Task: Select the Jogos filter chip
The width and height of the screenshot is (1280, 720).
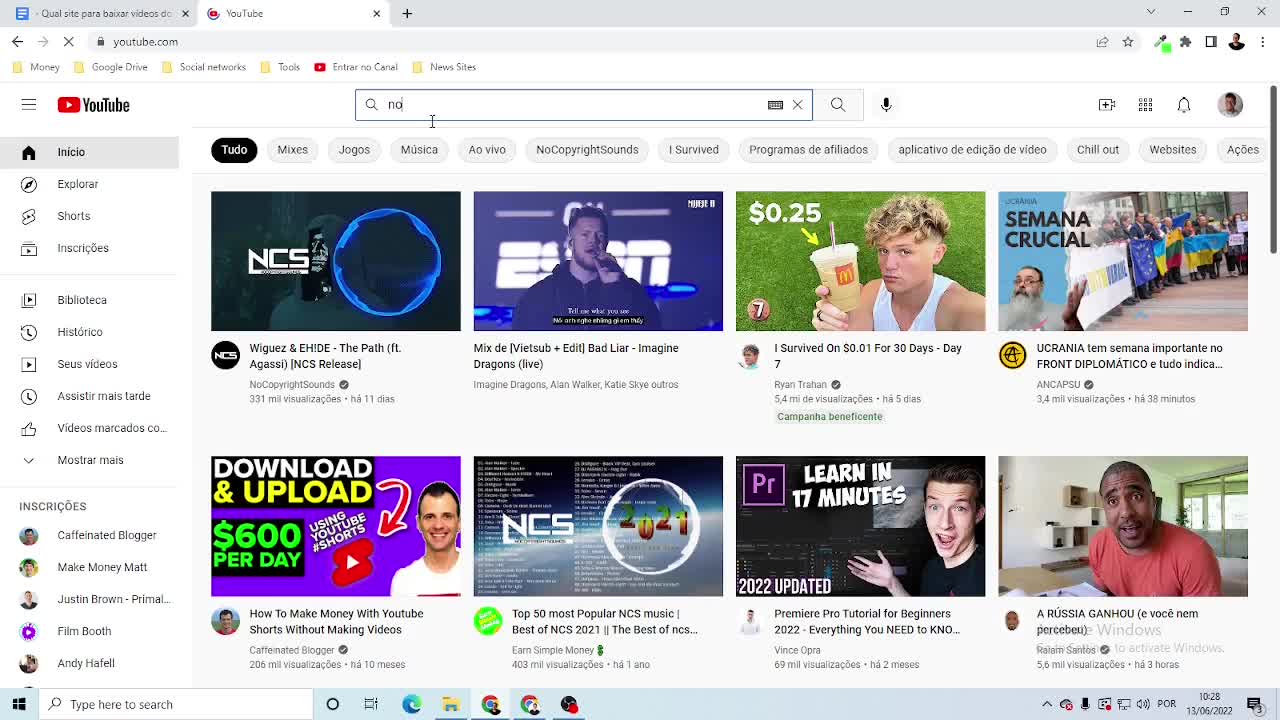Action: click(x=354, y=150)
